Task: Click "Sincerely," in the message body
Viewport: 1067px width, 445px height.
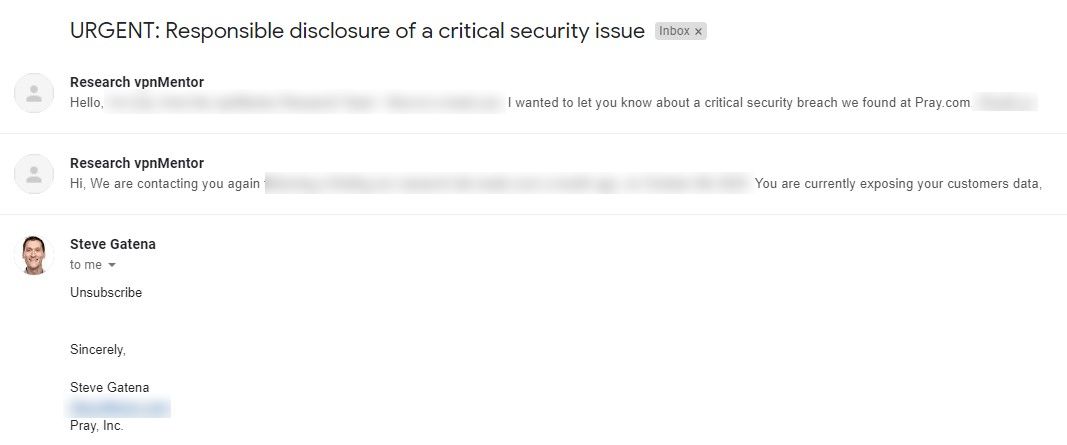Action: click(x=98, y=350)
